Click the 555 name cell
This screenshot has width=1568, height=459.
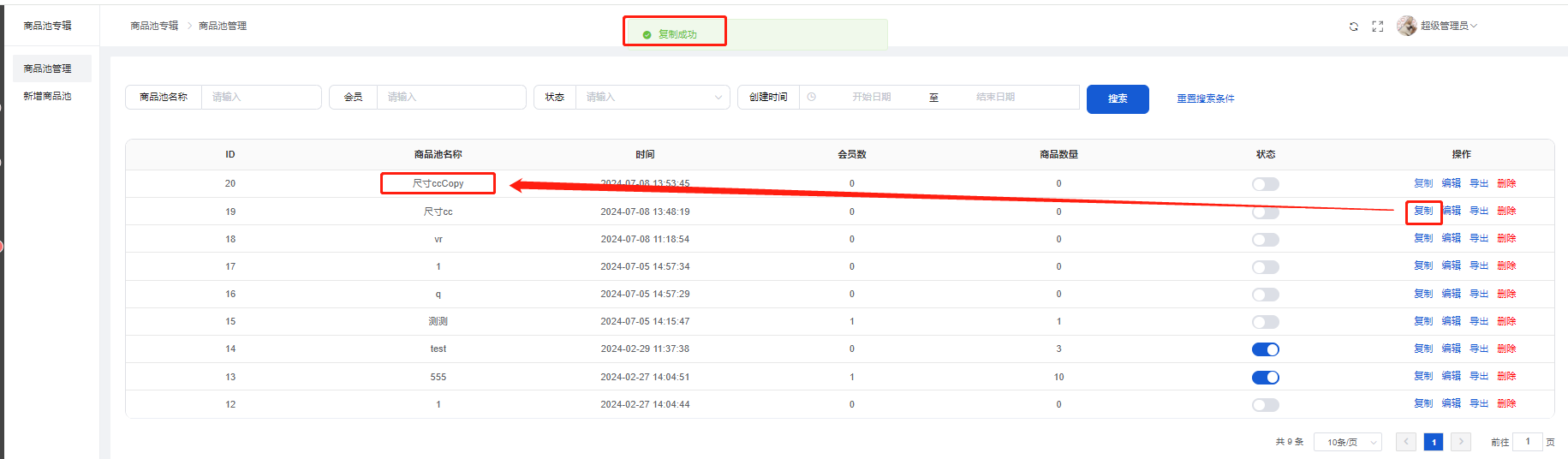click(438, 377)
